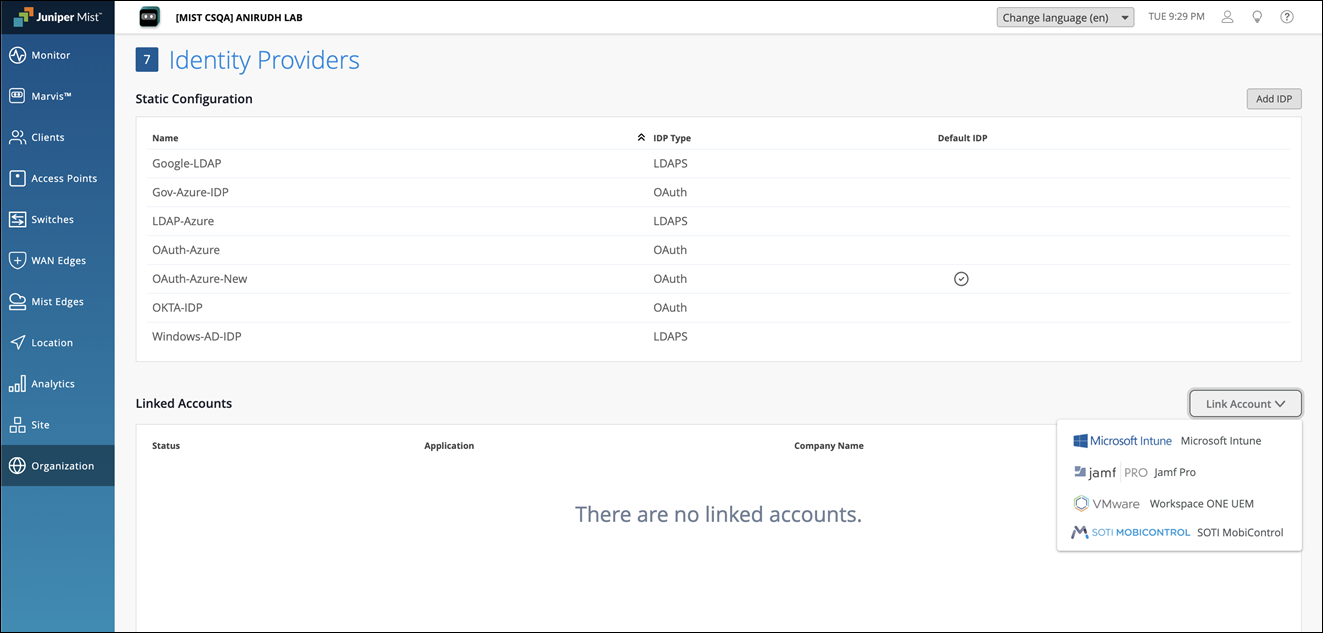The image size is (1323, 633).
Task: Click the Clients people icon
Action: [x=17, y=137]
